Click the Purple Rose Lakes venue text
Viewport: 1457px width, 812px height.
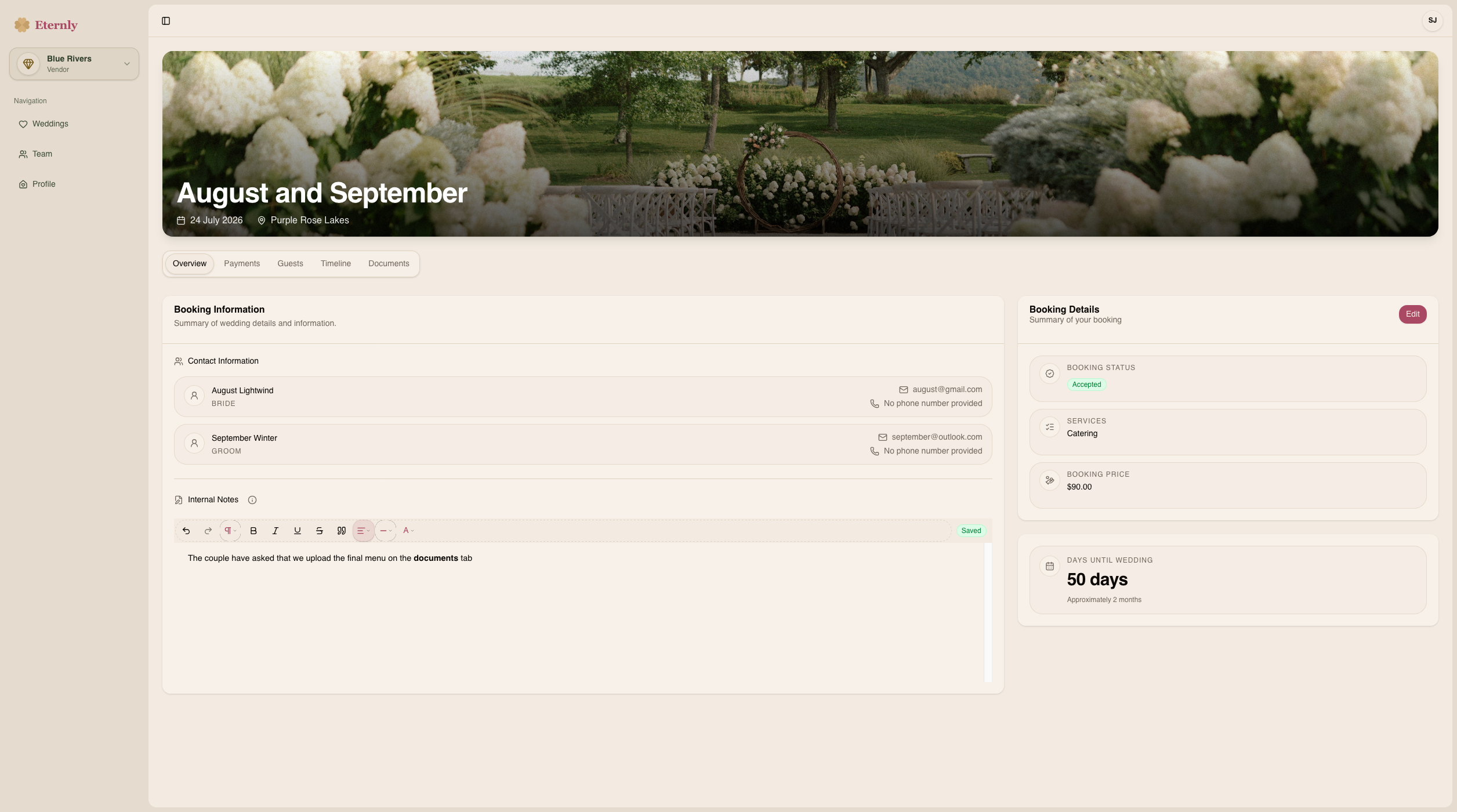tap(310, 220)
